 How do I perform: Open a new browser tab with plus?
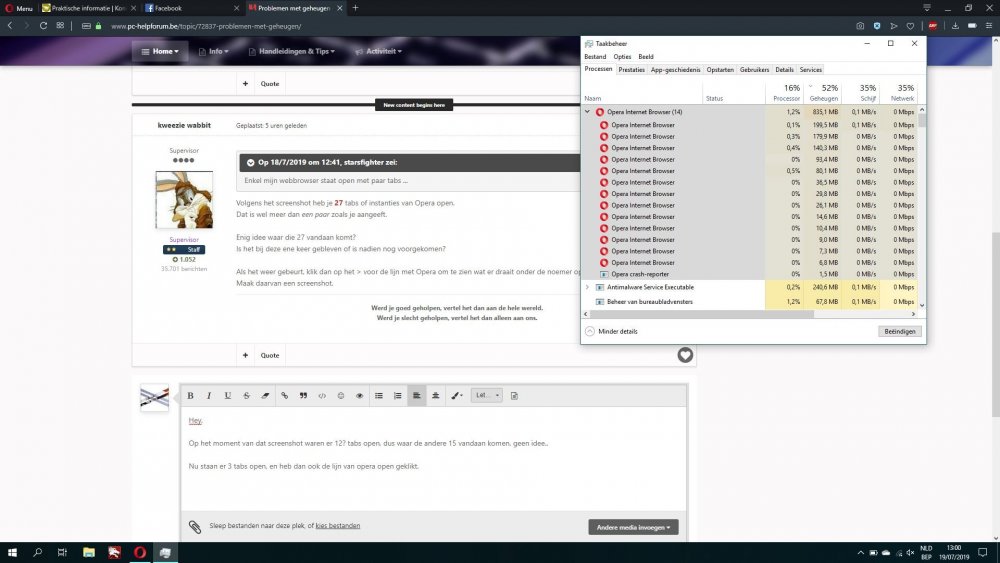[355, 8]
